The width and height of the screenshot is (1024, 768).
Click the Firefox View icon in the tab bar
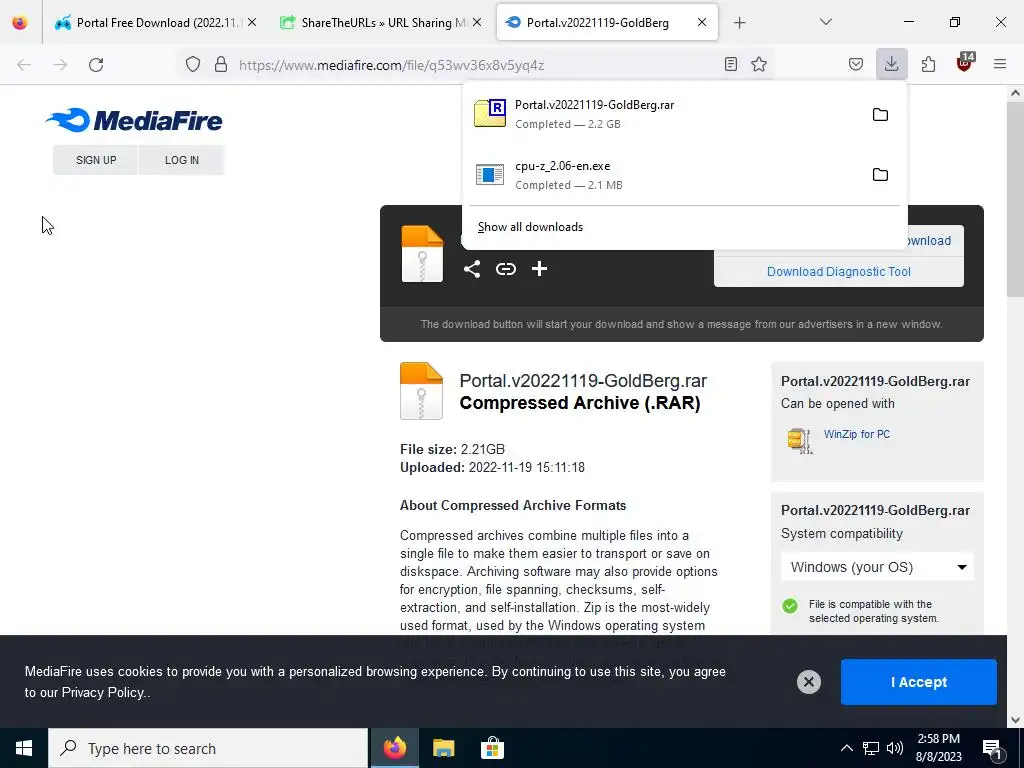tap(20, 22)
